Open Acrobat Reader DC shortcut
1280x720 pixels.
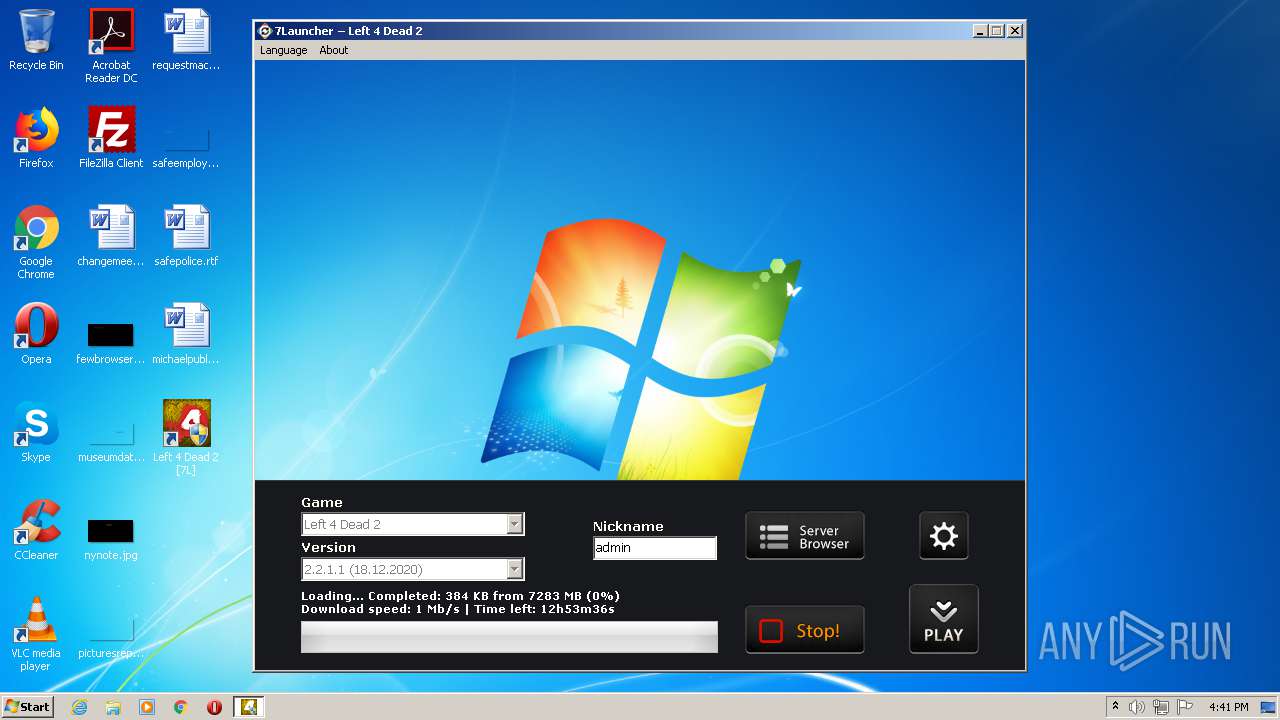(x=111, y=46)
